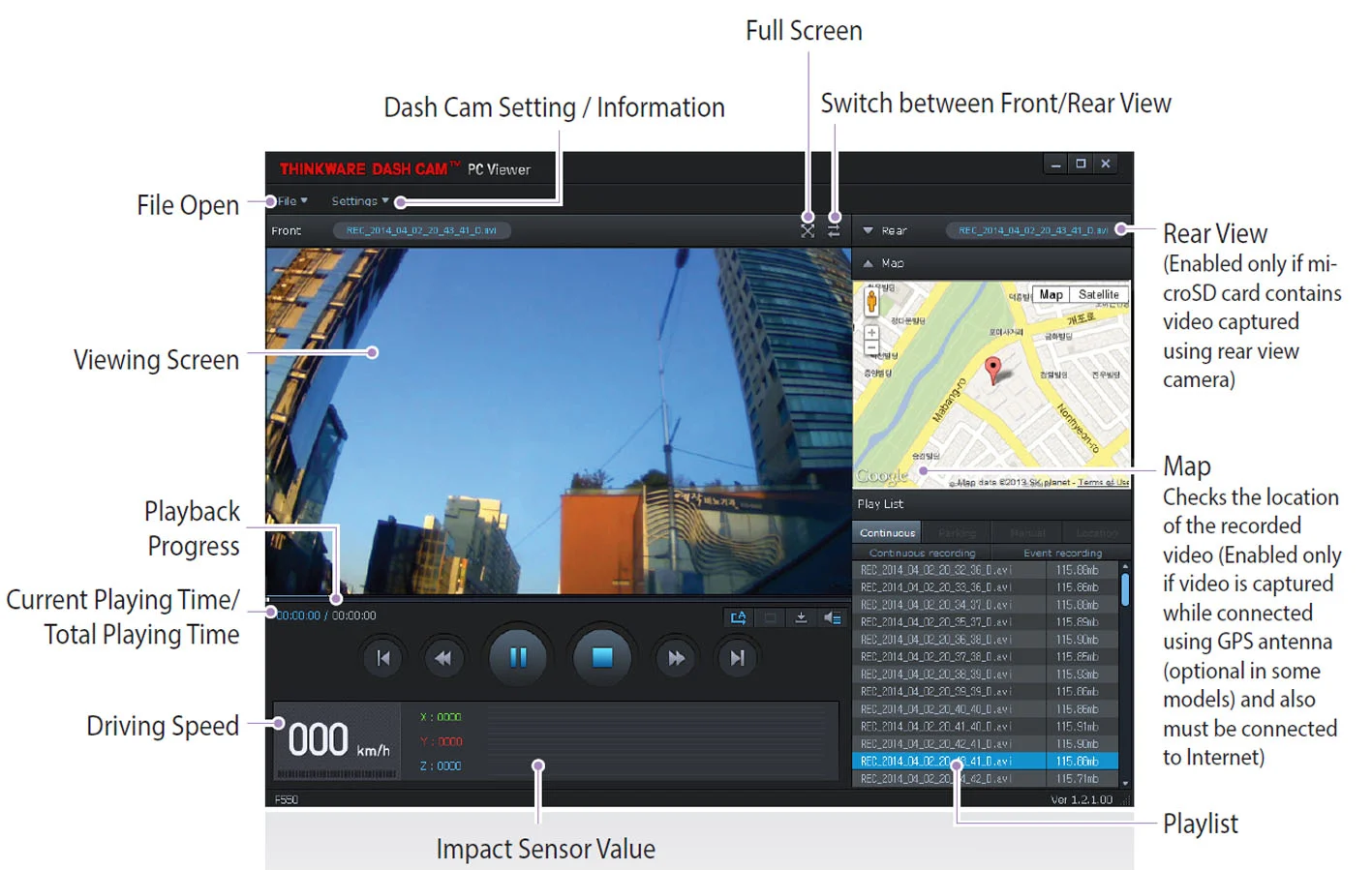
Task: Zoom out on the map with minus
Action: point(871,347)
